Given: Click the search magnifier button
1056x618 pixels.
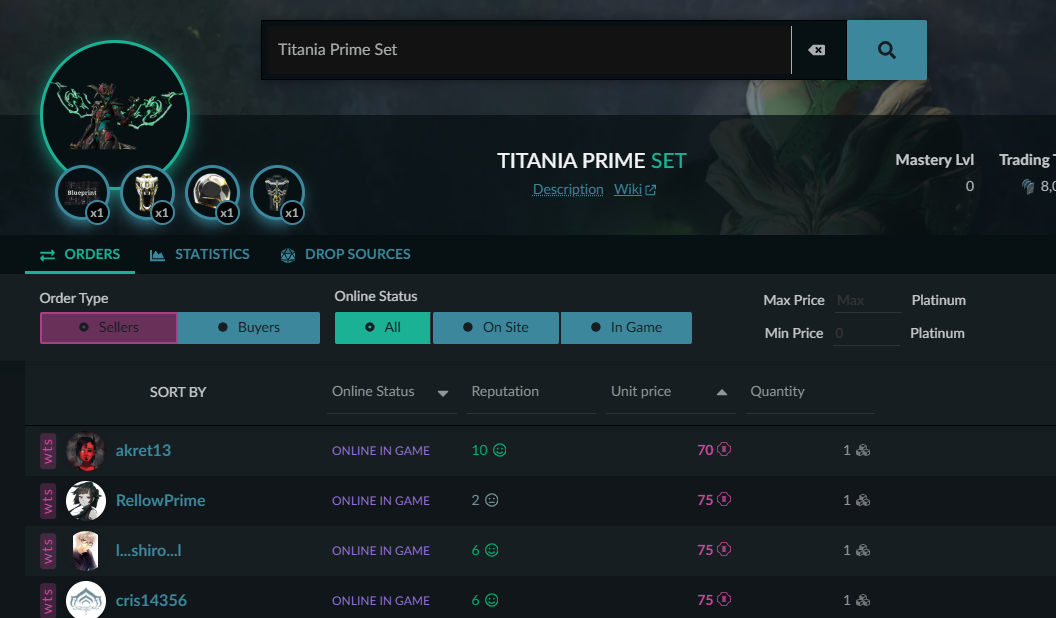Looking at the screenshot, I should click(886, 50).
